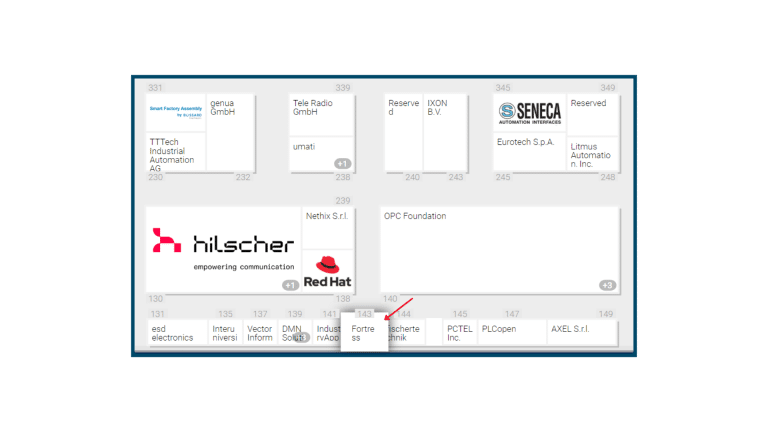Image resolution: width=768 pixels, height=432 pixels.
Task: Select the Vector Inform booth
Action: [260, 333]
